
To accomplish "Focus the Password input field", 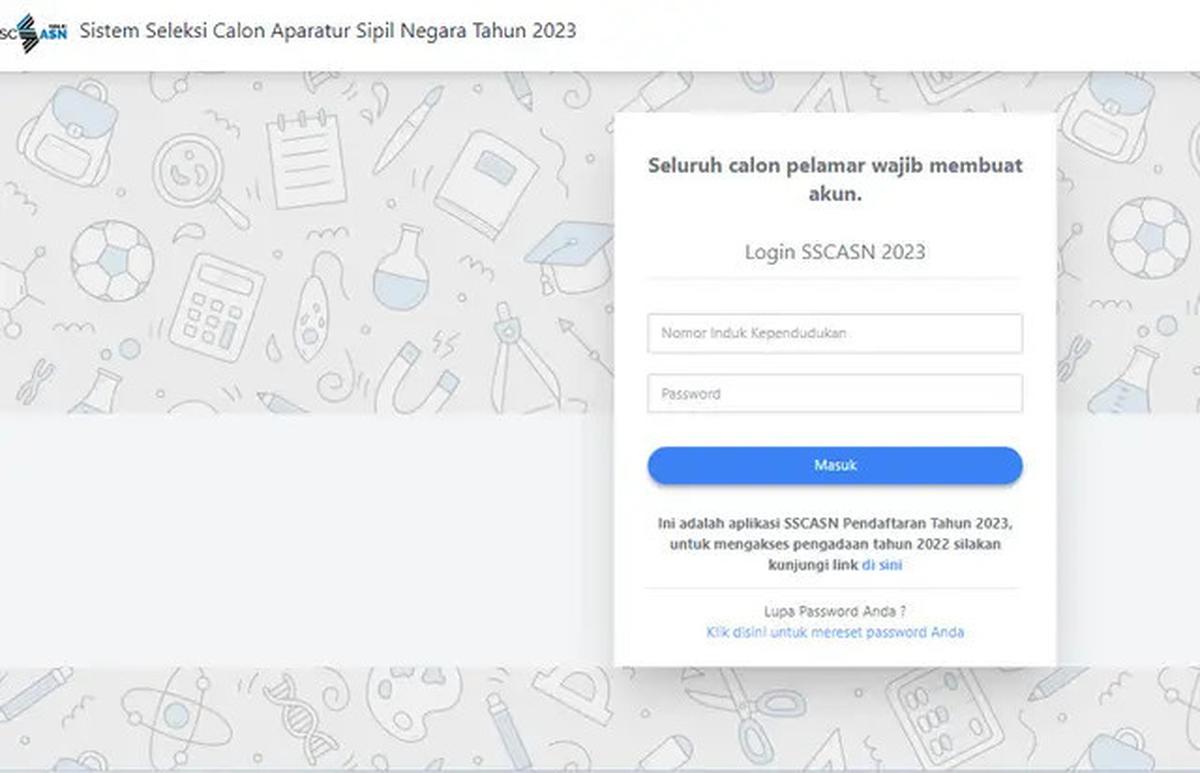I will pyautogui.click(x=835, y=393).
